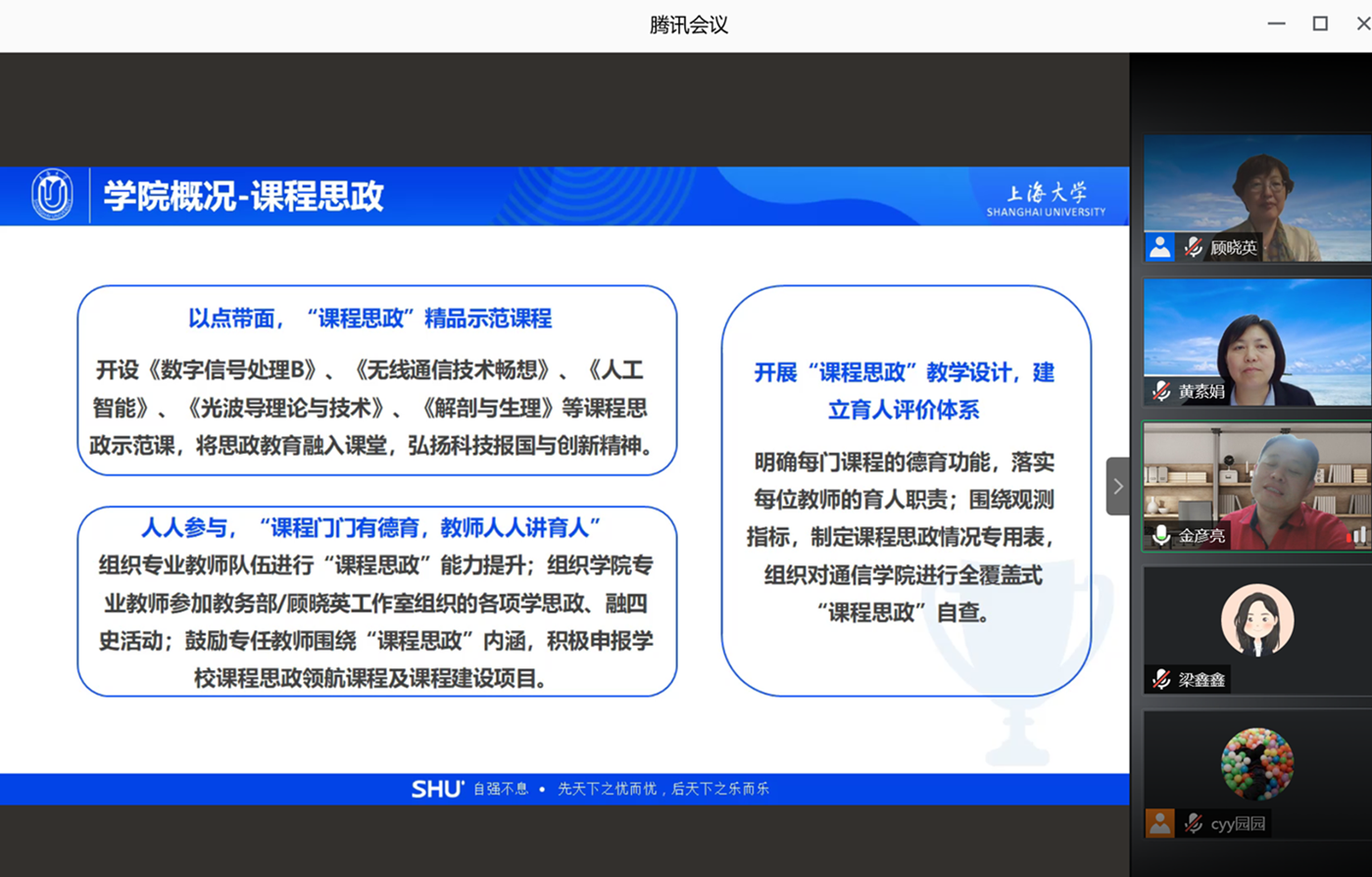The image size is (1372, 877).
Task: Collapse the participant video sidebar arrow
Action: [x=1118, y=486]
